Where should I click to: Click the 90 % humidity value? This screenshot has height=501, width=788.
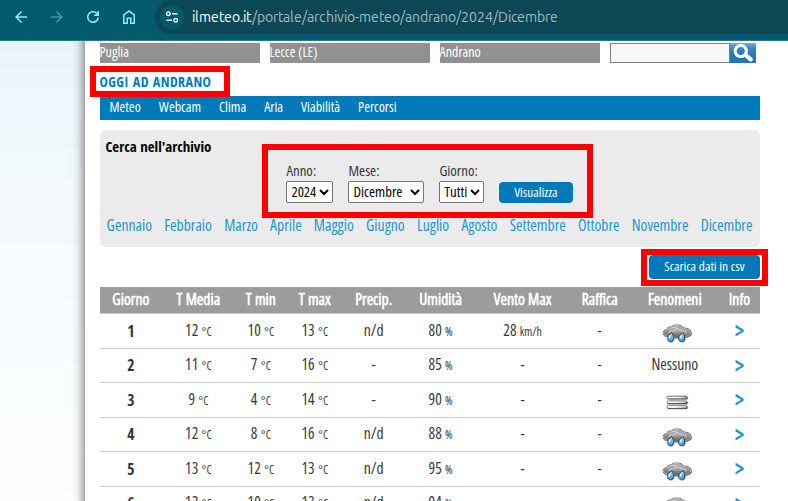coord(440,399)
